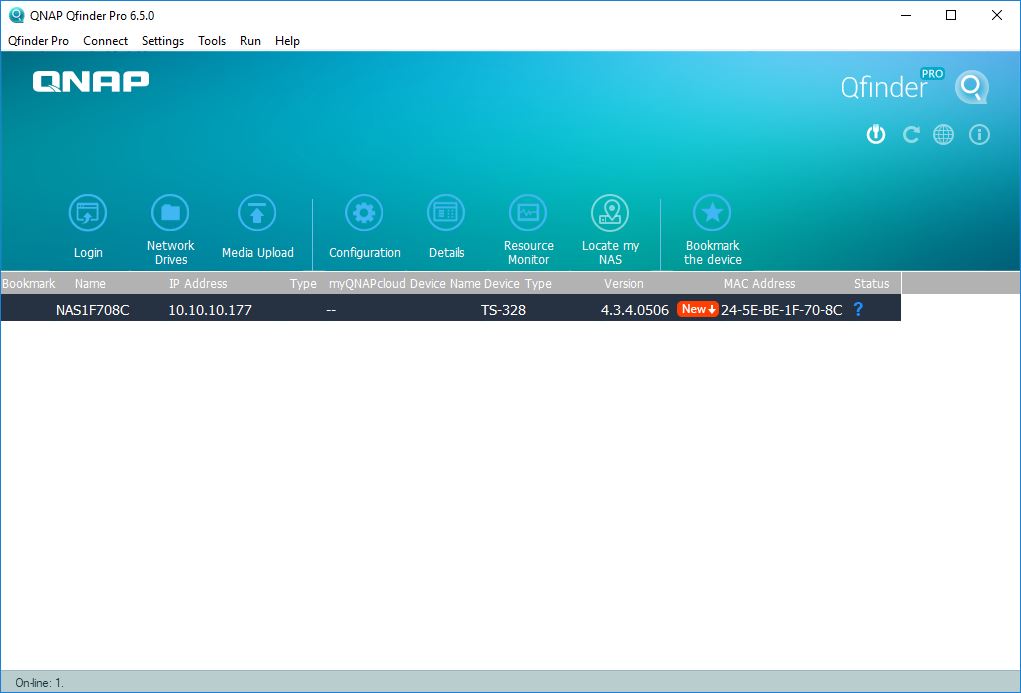Close the Qfinder Pro window
Viewport: 1021px width, 693px height.
click(x=996, y=15)
